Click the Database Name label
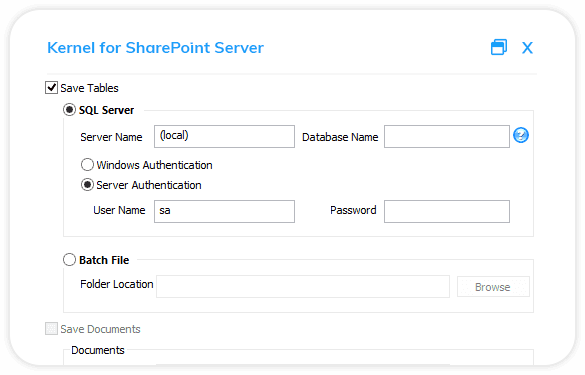The height and width of the screenshot is (375, 585). point(340,137)
